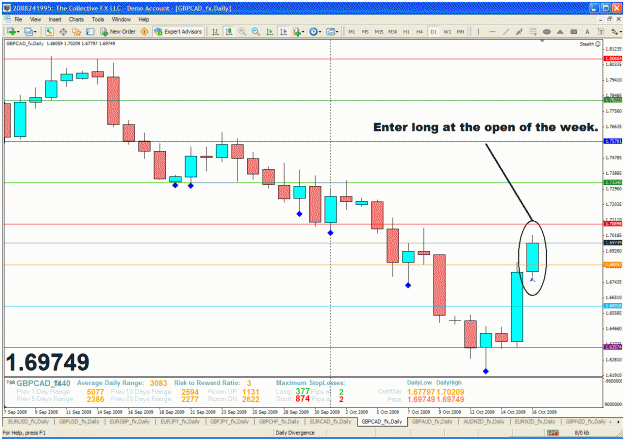Select the vertical line drawing tool
625x439 pixels.
478,31
